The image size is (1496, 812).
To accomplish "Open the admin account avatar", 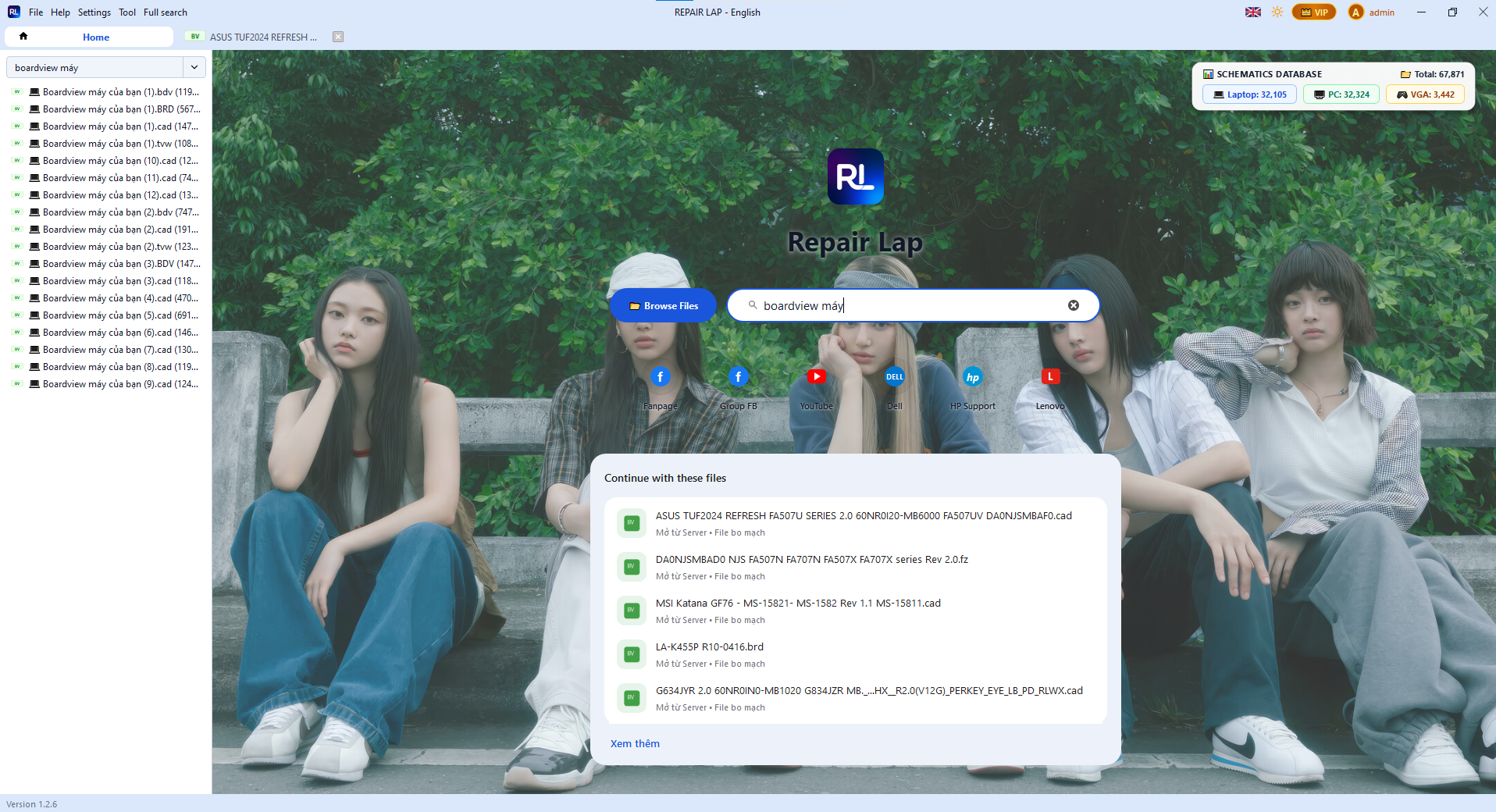I will [1356, 12].
